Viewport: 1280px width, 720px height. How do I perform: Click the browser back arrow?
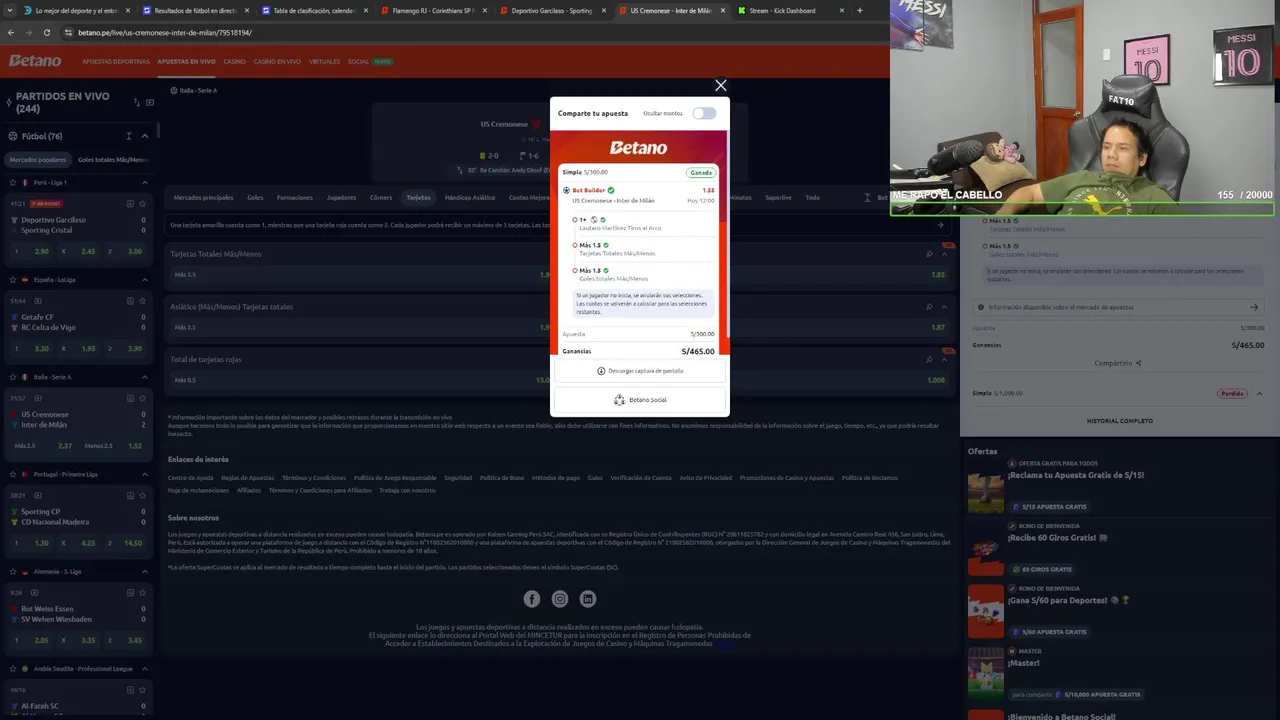click(x=11, y=33)
